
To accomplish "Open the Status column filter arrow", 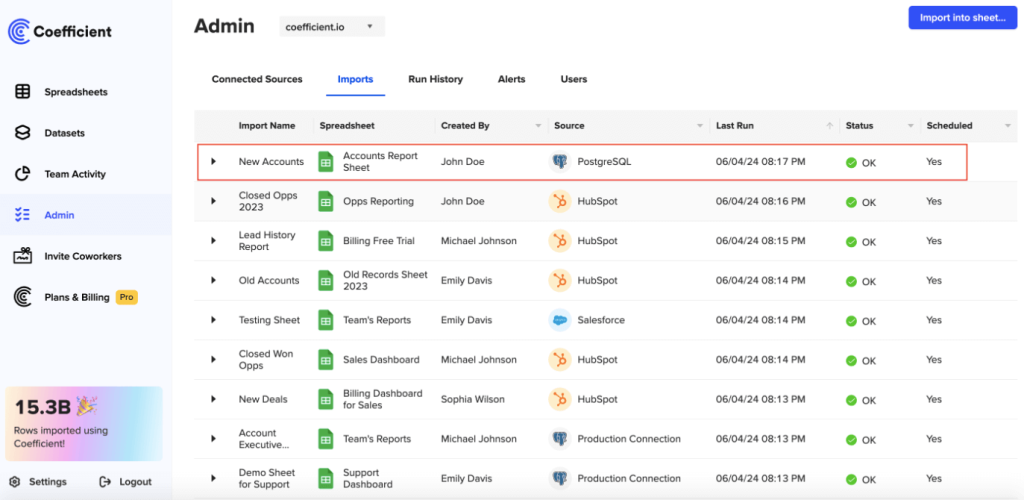I will (910, 125).
